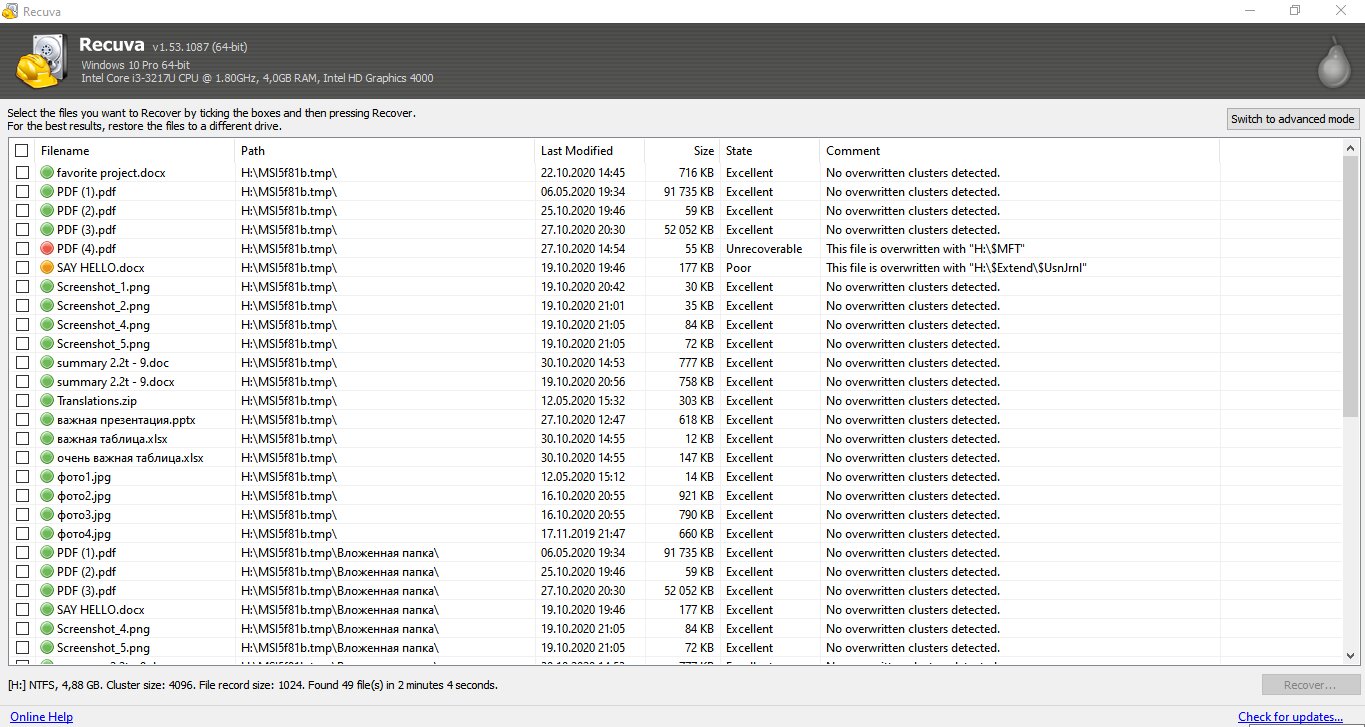Click green dot beside summary 2.2t - 9.docx

pos(46,382)
